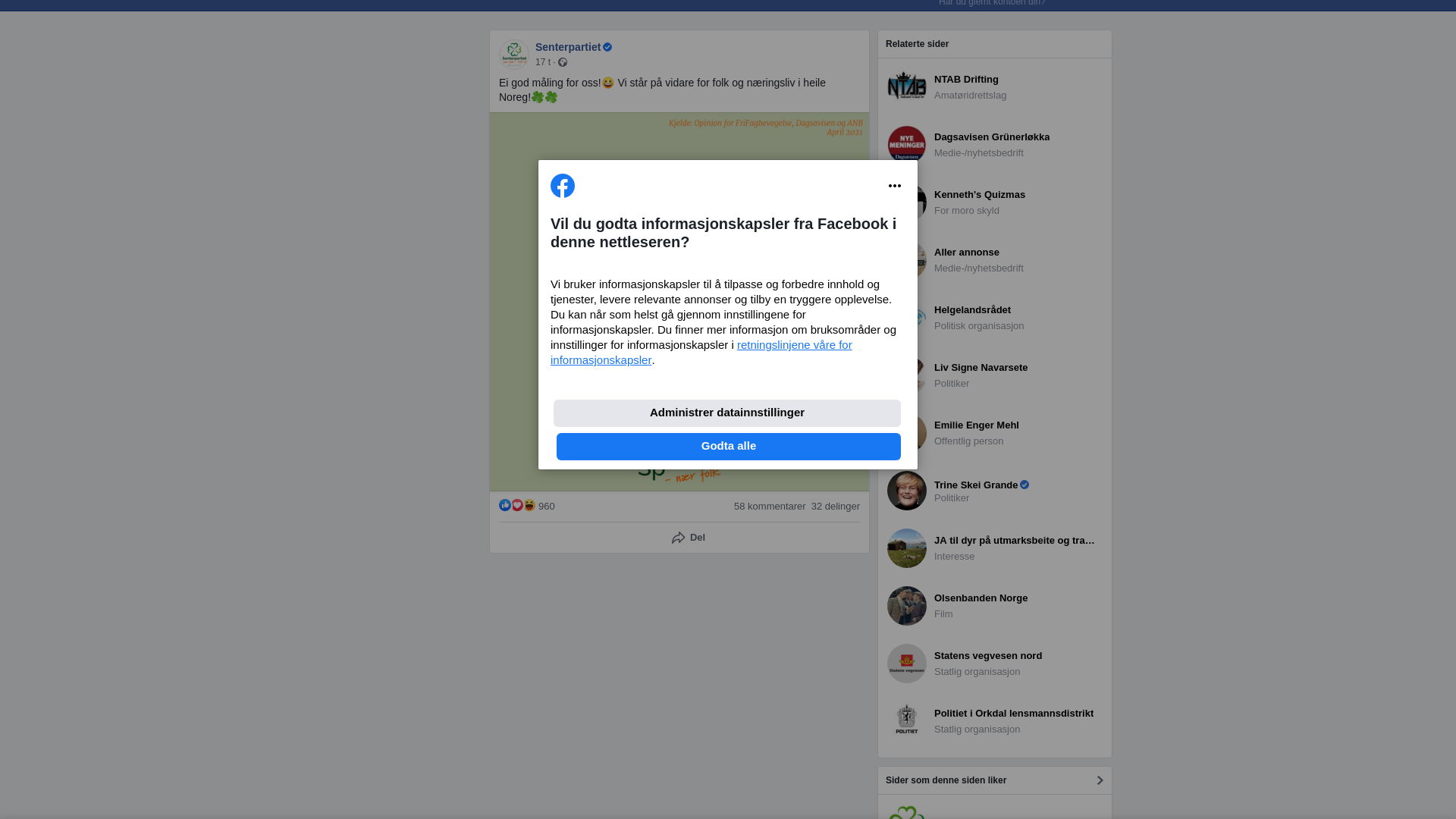The image size is (1456, 819).
Task: Open Aller annonse page
Action: tap(967, 253)
